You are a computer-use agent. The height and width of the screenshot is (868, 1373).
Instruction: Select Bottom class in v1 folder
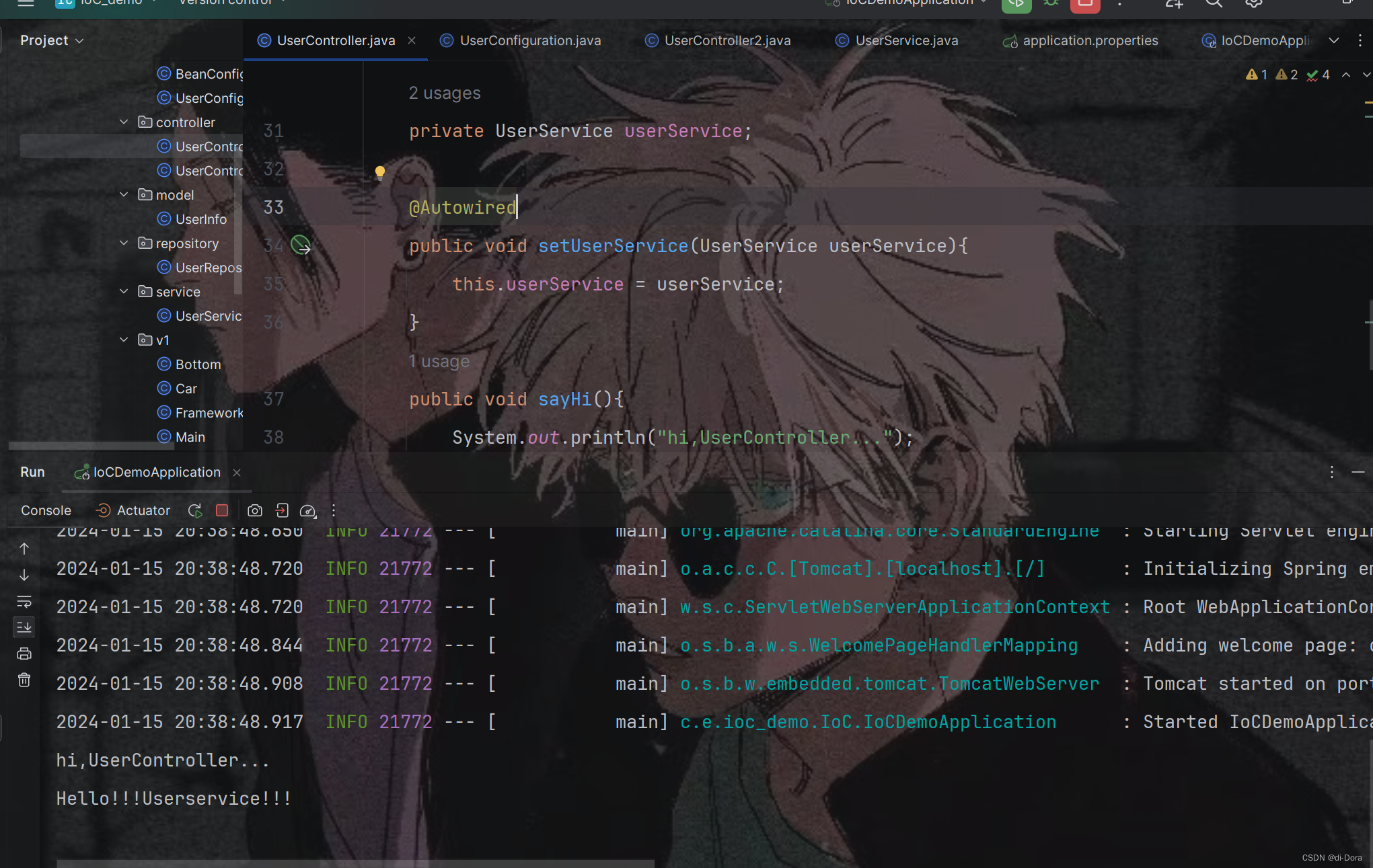pyautogui.click(x=189, y=364)
